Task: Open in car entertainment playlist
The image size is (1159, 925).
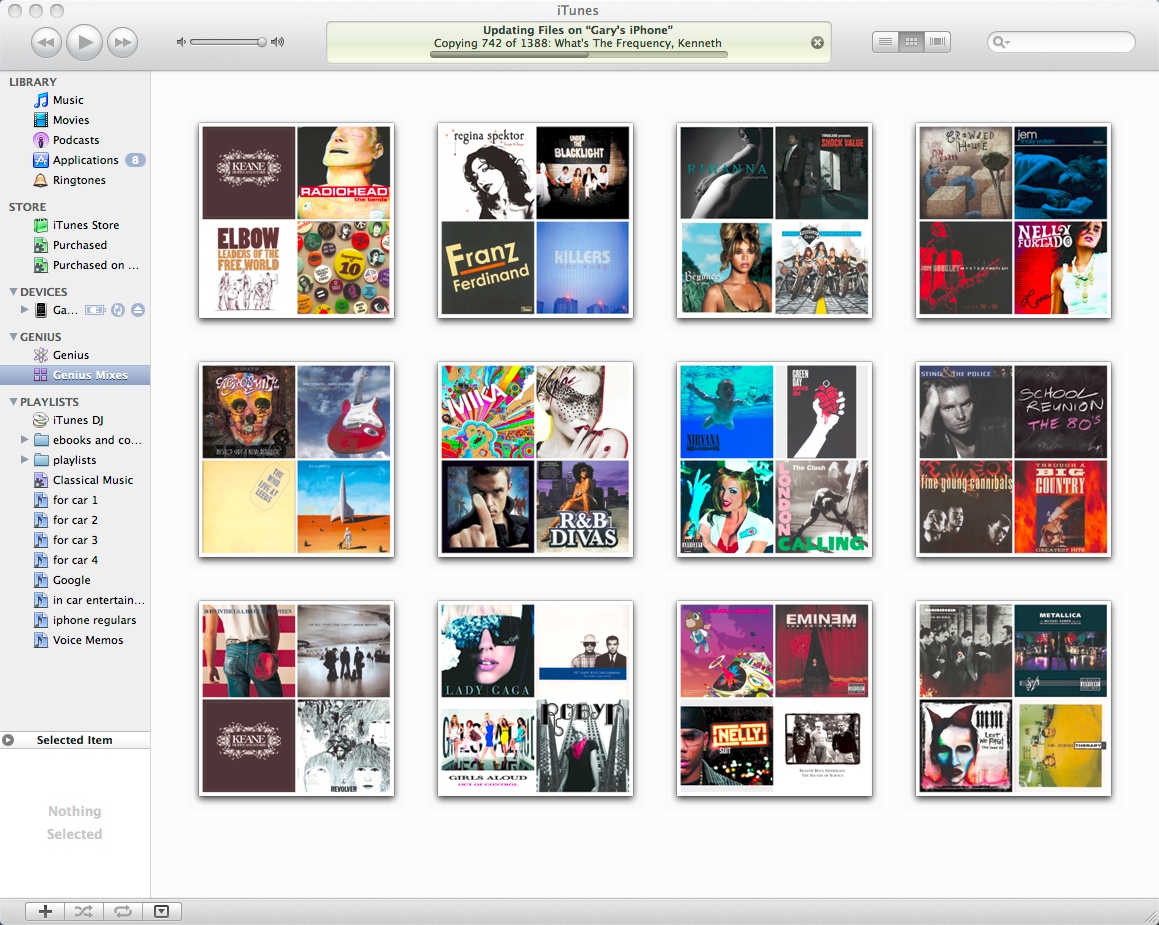Action: coord(98,600)
